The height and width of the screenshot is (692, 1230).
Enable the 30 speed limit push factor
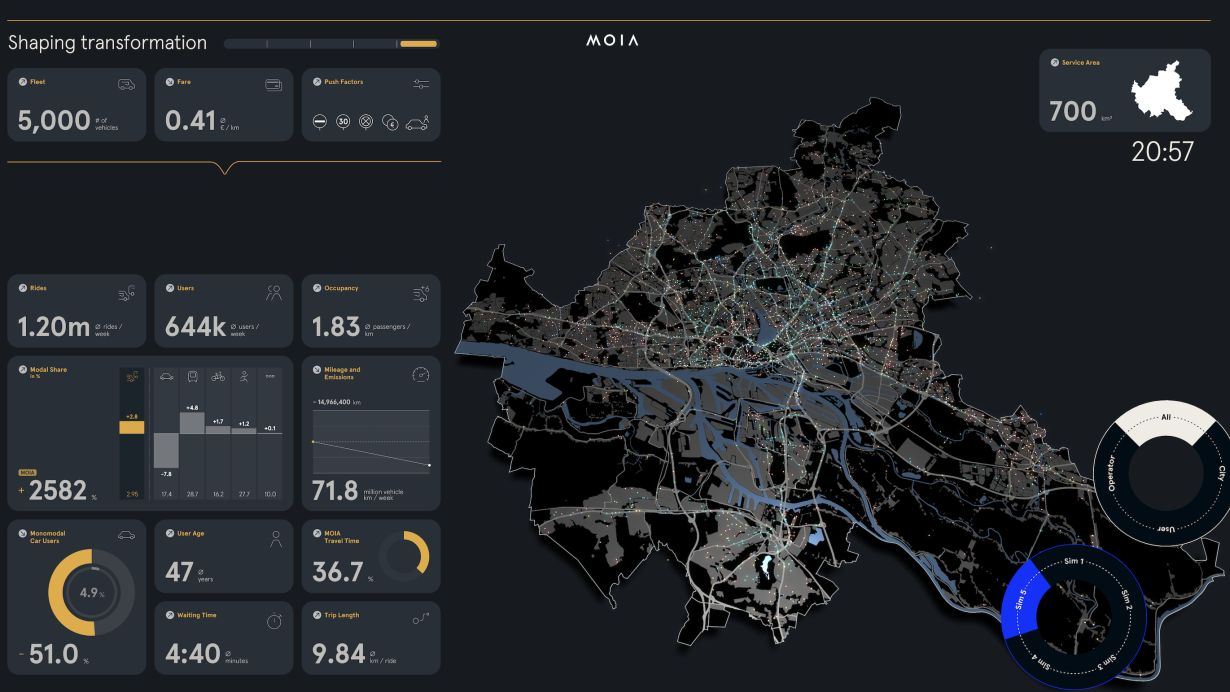(x=343, y=122)
